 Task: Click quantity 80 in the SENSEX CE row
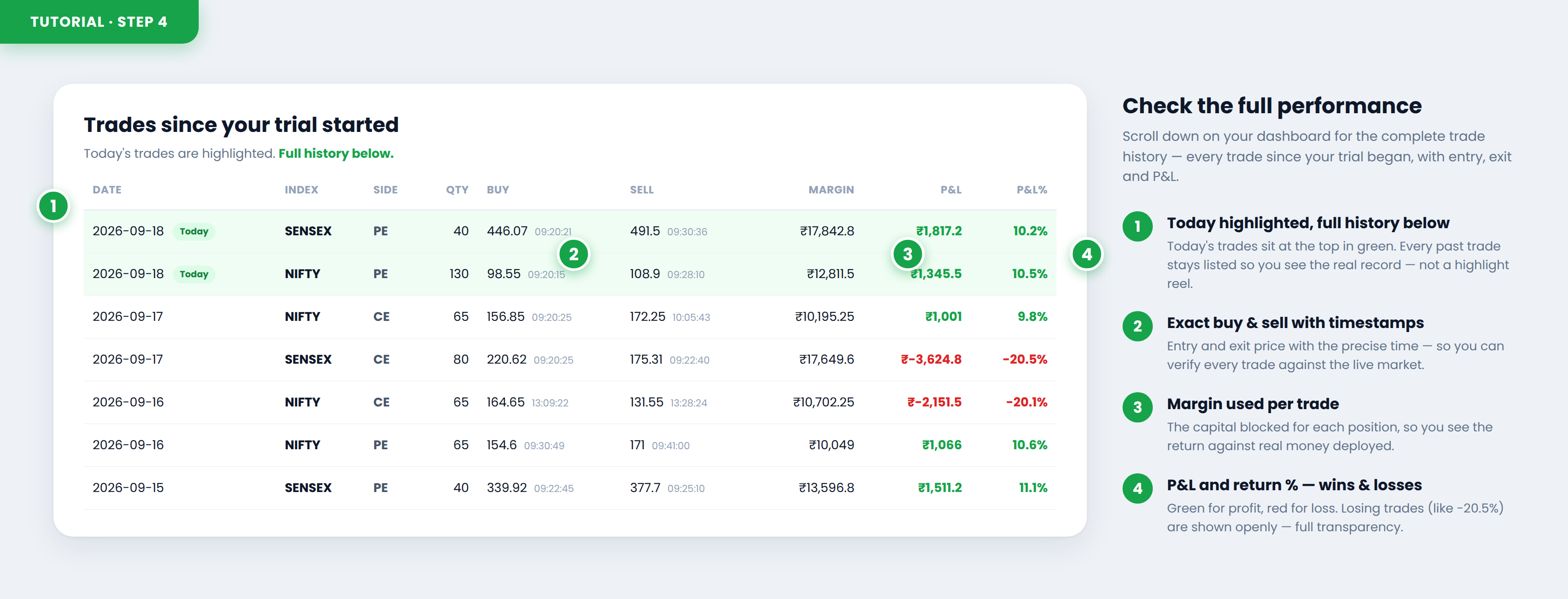[461, 359]
